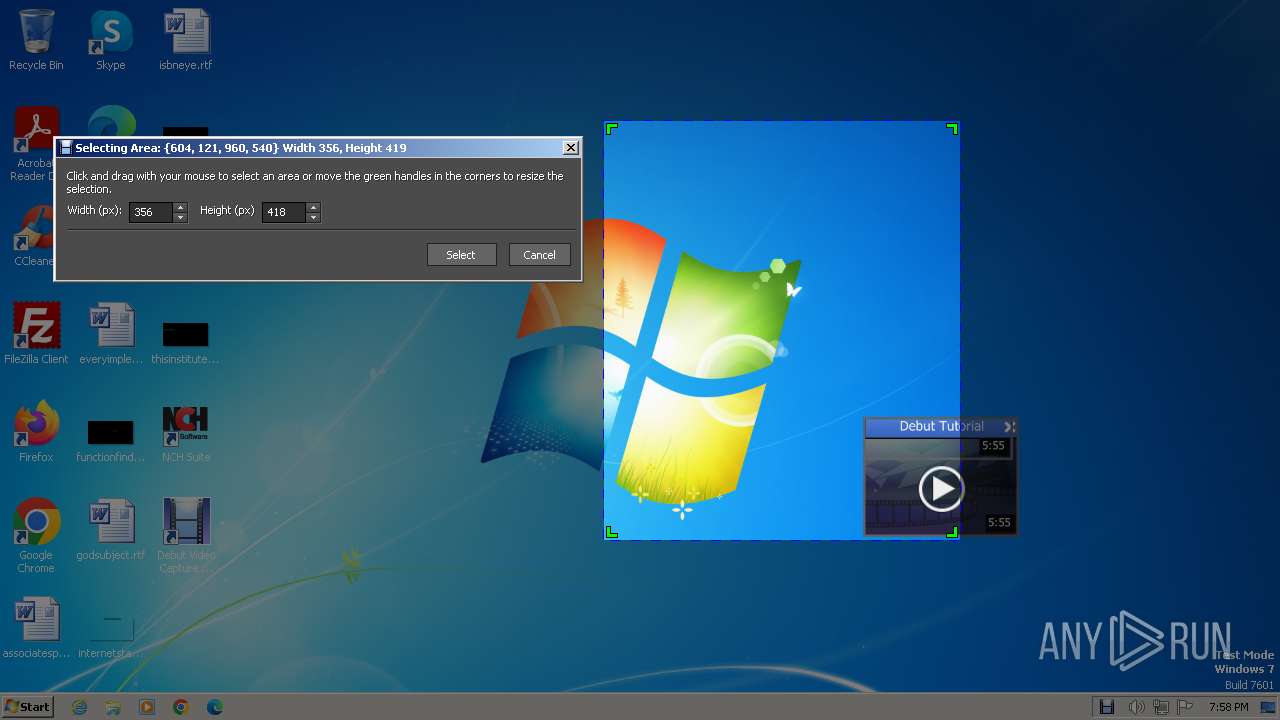Open the Recycle Bin desktop icon
The width and height of the screenshot is (1280, 720).
pyautogui.click(x=36, y=40)
